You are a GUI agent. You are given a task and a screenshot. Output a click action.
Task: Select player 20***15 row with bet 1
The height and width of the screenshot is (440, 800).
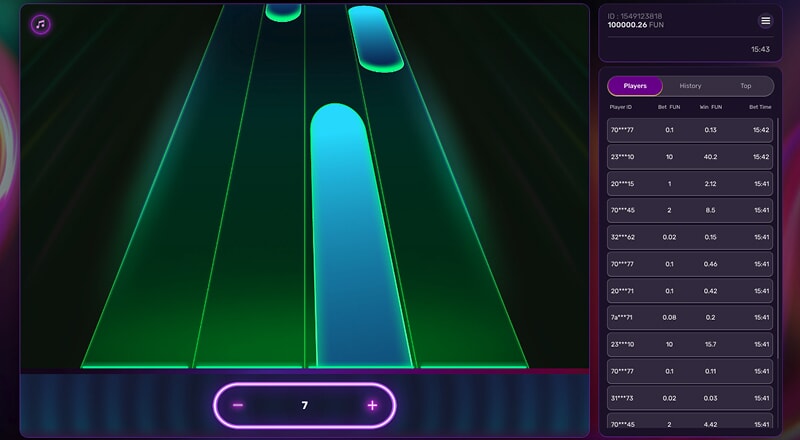690,184
